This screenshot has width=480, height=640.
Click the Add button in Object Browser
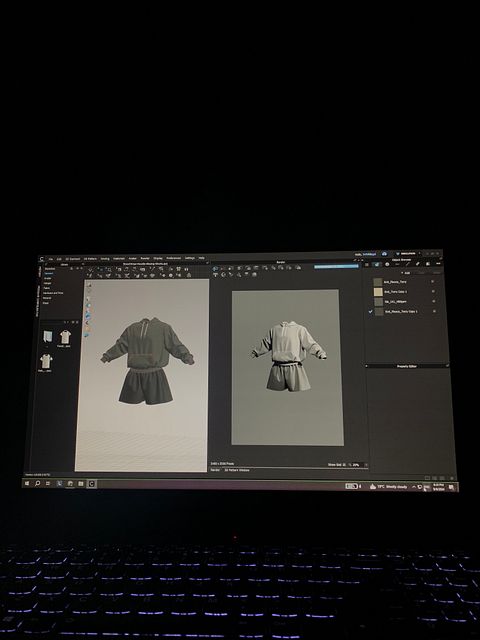(407, 273)
